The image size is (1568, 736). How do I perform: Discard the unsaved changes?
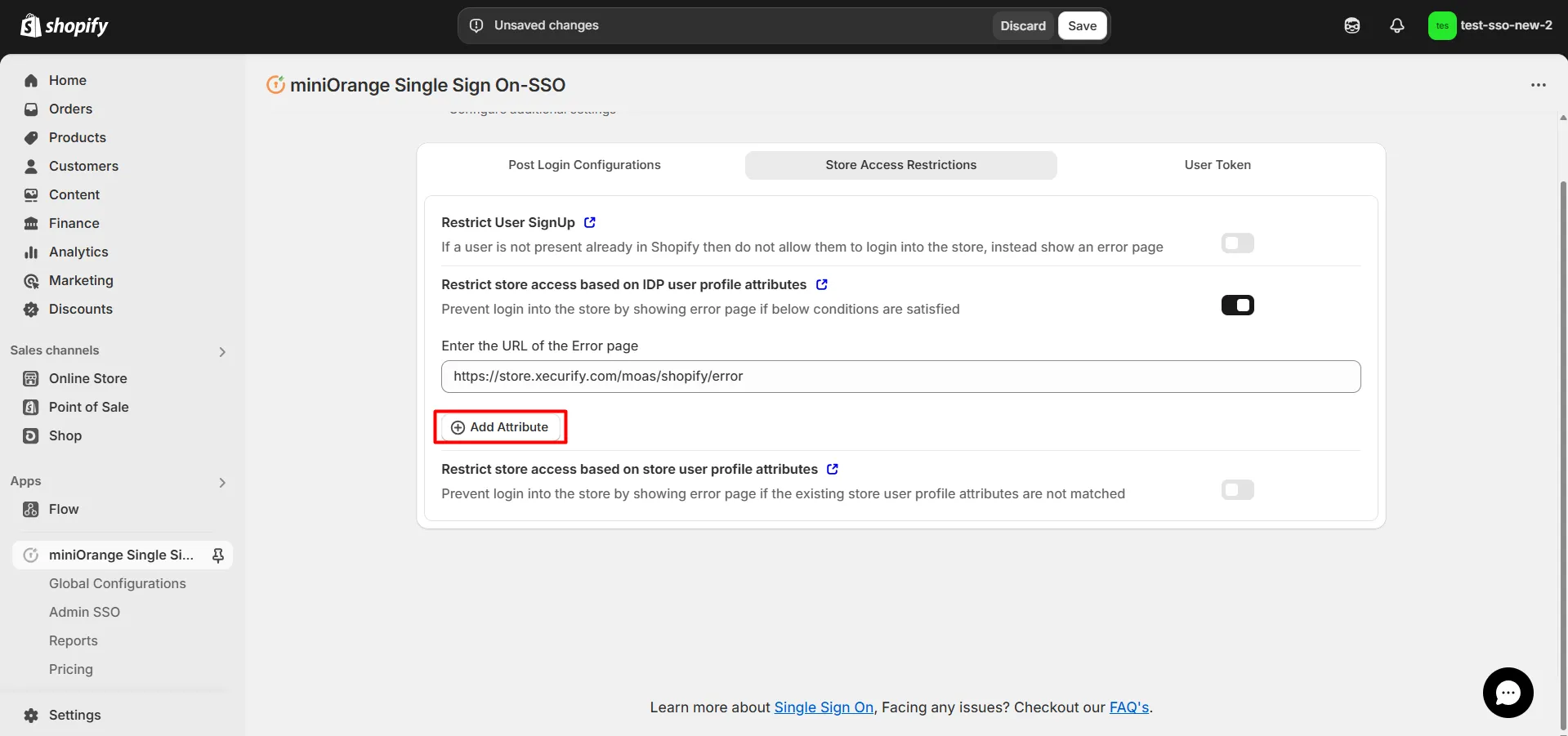point(1023,25)
